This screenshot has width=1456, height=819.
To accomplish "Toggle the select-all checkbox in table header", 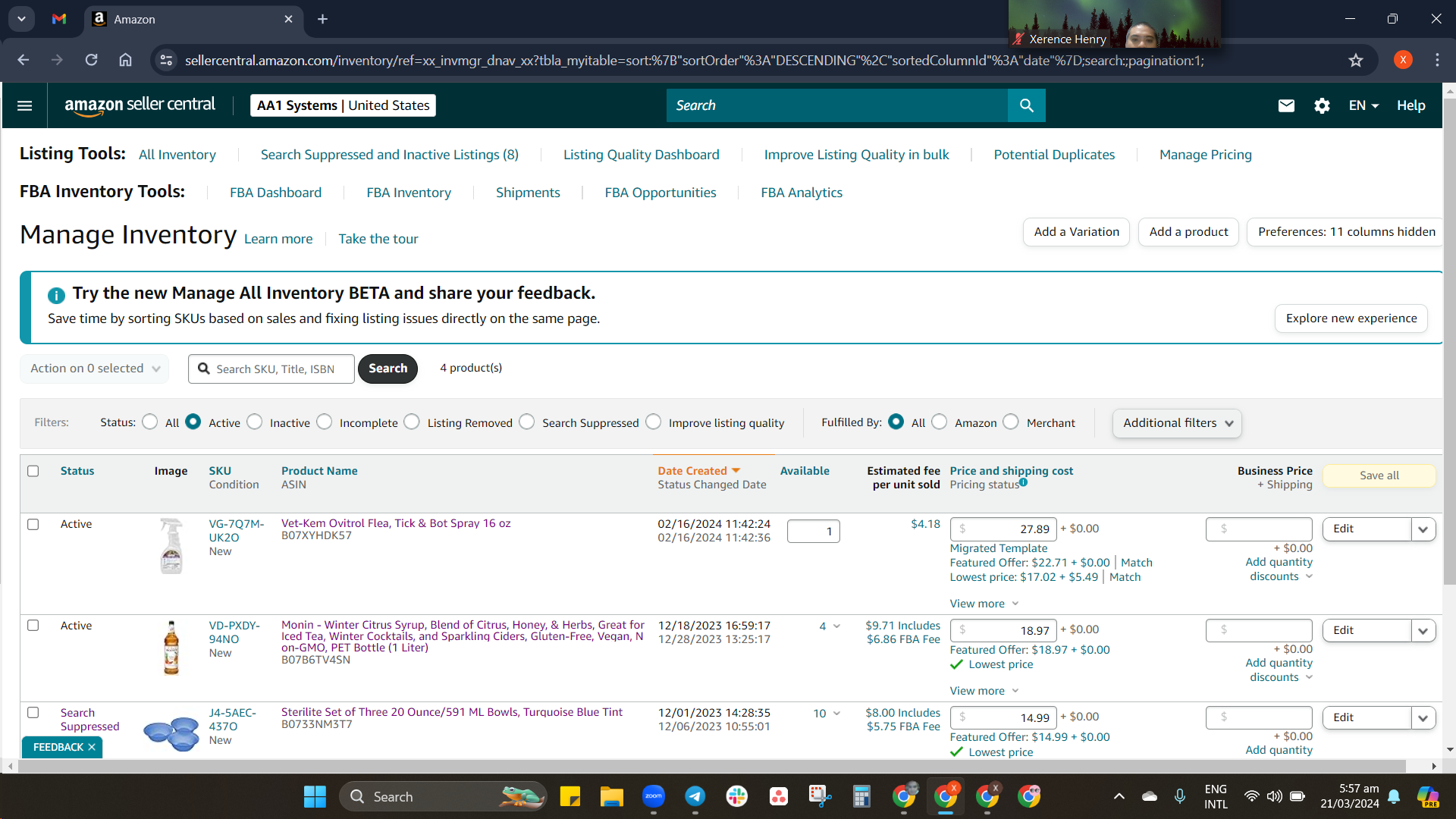I will [33, 471].
